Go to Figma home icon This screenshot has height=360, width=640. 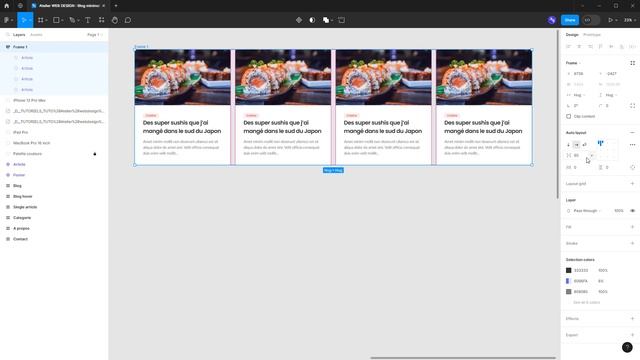coord(7,6)
